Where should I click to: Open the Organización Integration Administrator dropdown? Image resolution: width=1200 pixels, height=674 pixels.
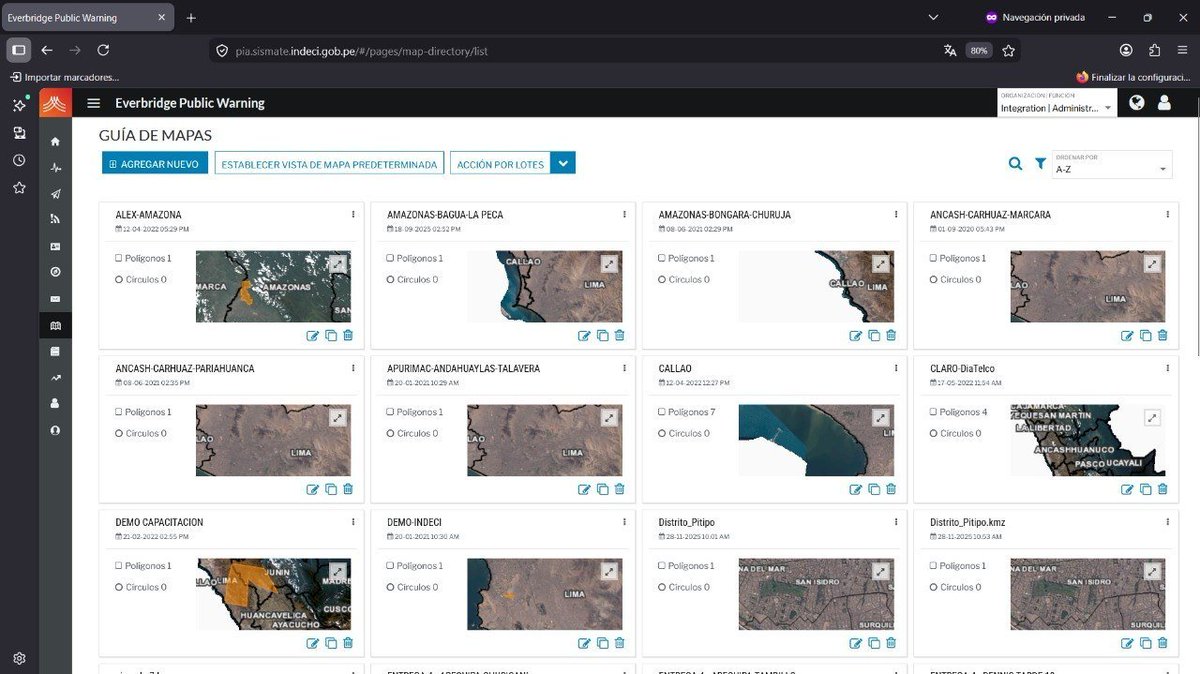point(1057,103)
